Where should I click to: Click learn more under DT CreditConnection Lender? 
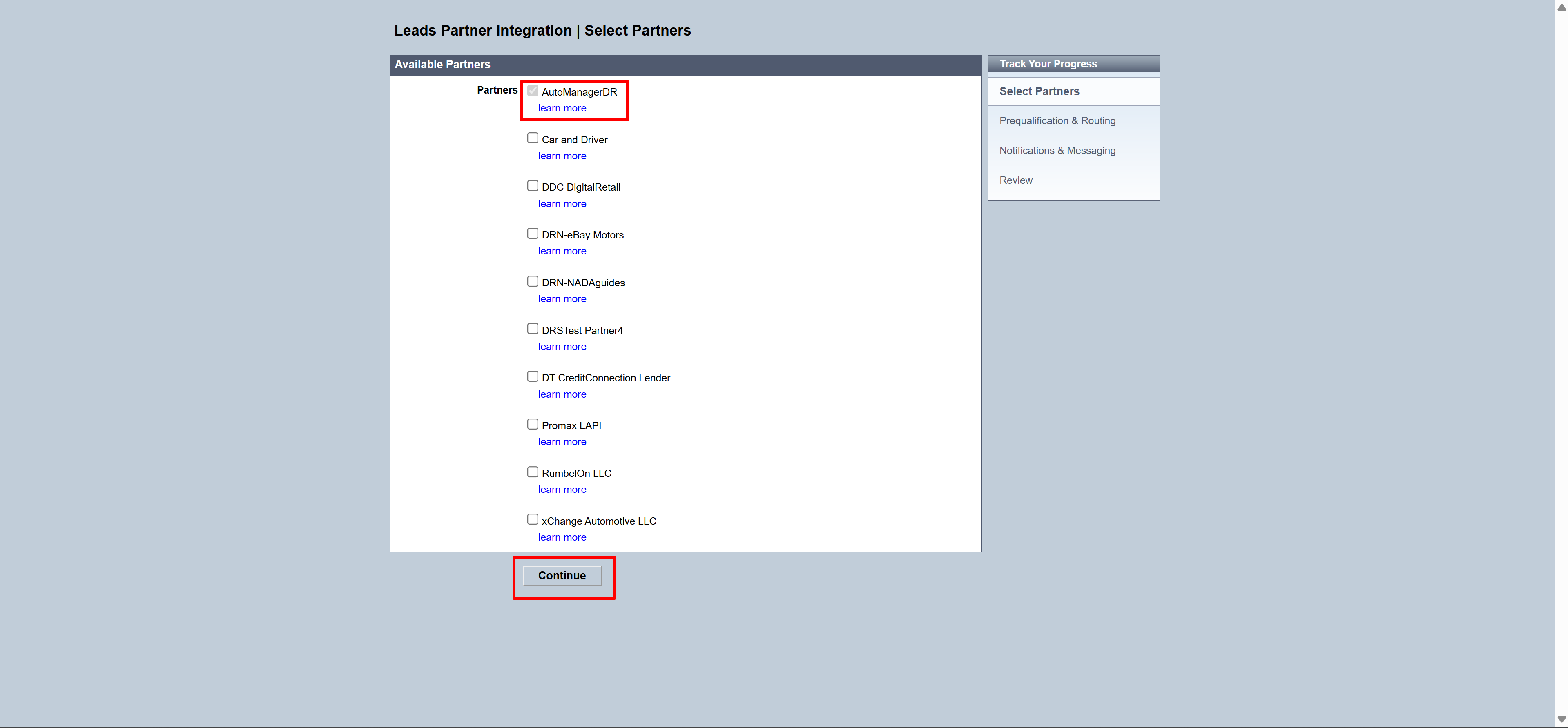[562, 394]
